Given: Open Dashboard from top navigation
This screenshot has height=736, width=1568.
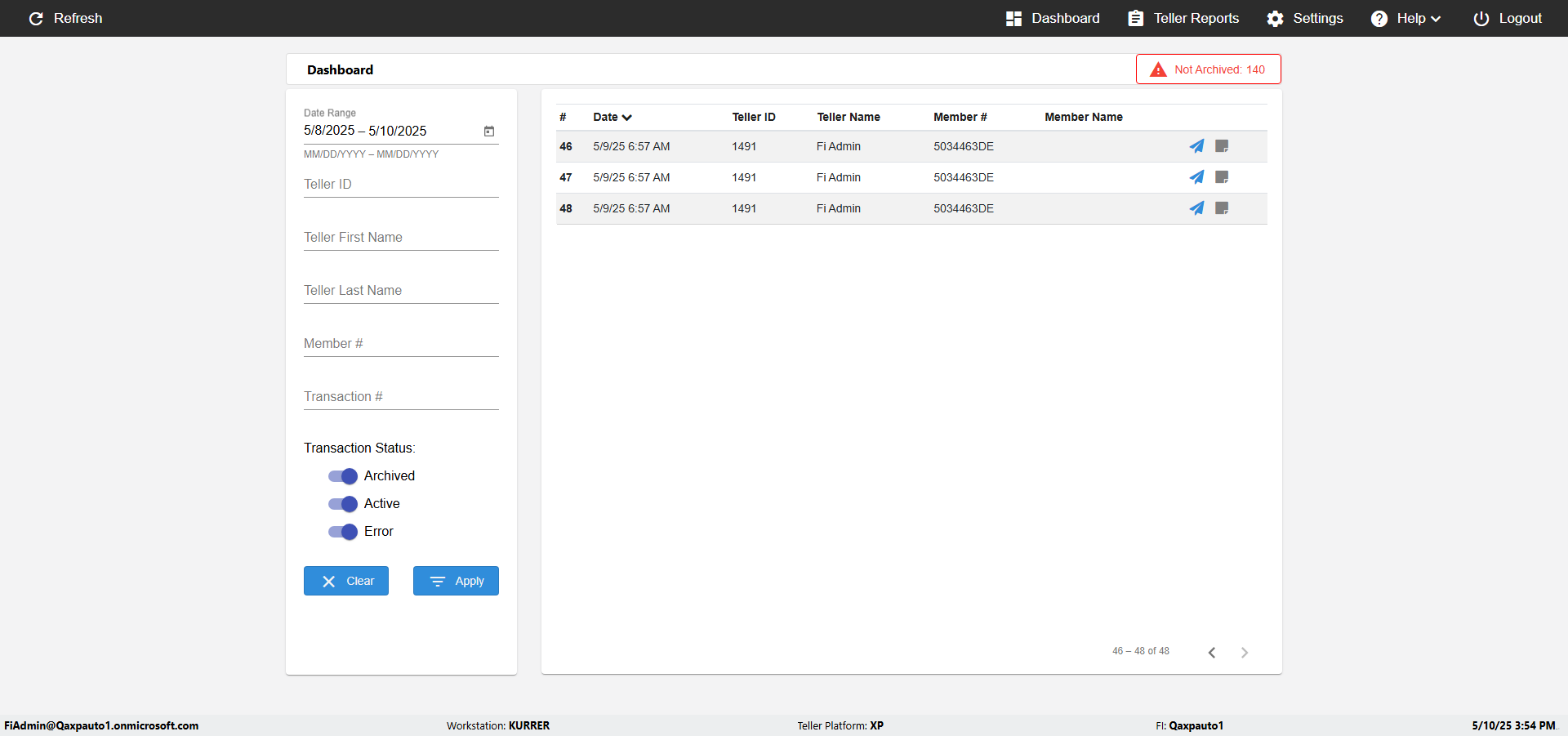Looking at the screenshot, I should [1053, 18].
